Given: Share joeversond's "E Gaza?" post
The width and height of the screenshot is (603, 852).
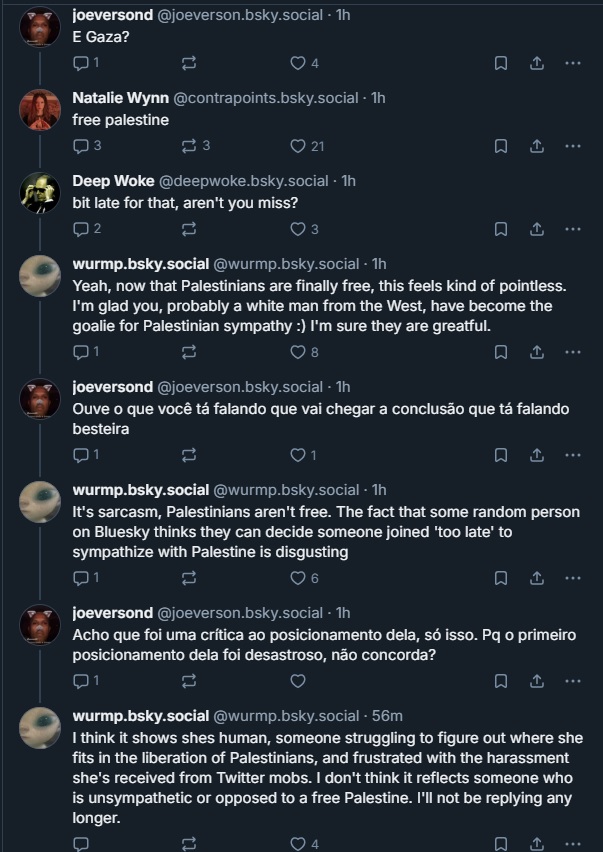Looking at the screenshot, I should (536, 62).
